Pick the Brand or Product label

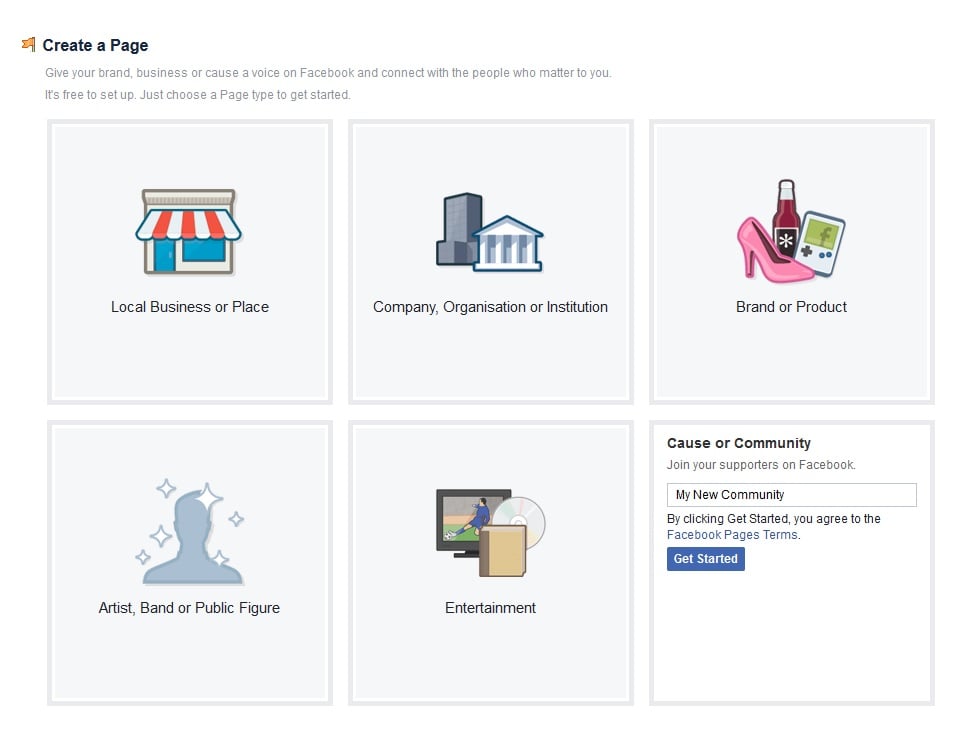791,307
